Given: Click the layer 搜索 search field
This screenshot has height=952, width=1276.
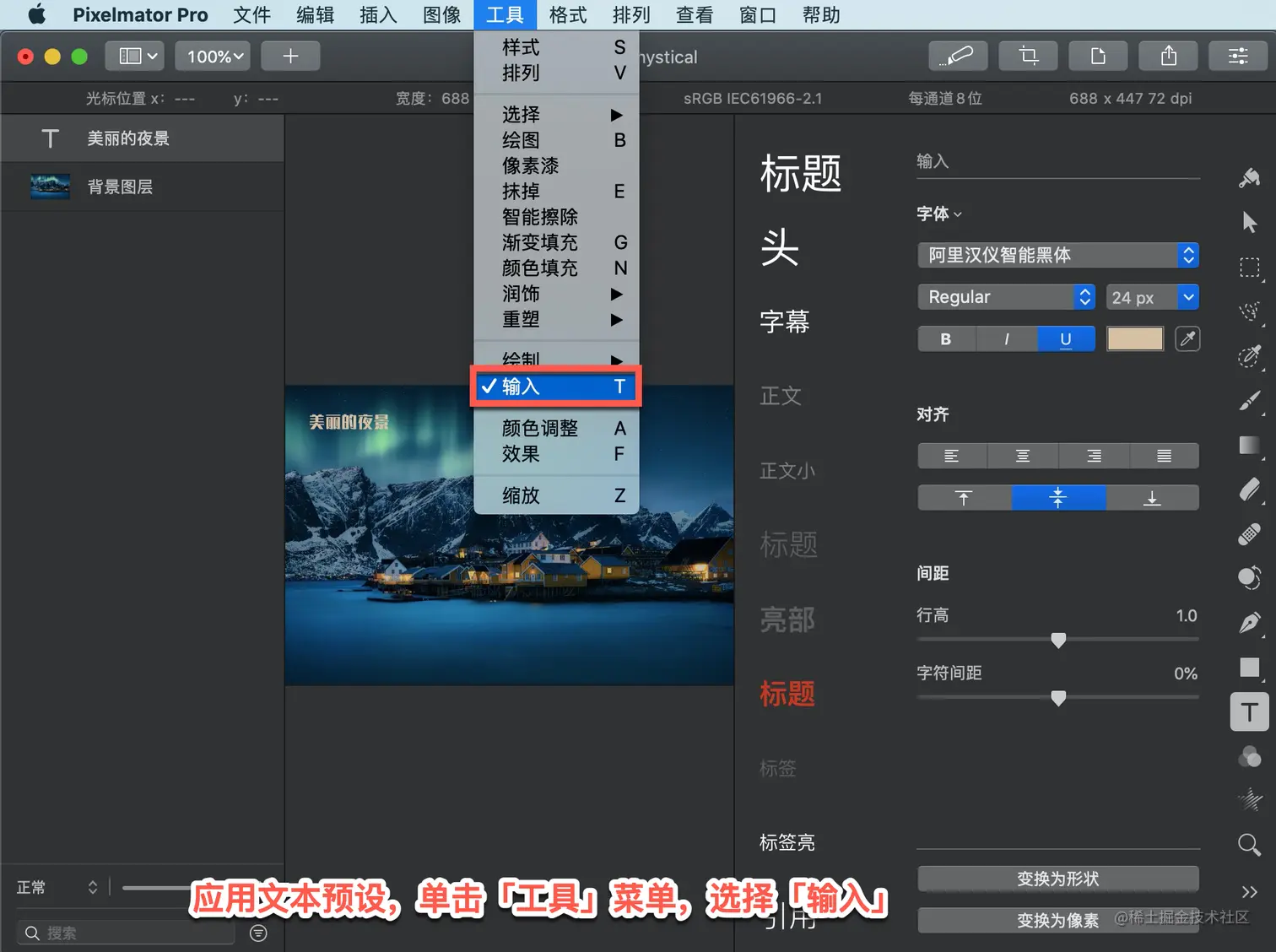Looking at the screenshot, I should 126,933.
